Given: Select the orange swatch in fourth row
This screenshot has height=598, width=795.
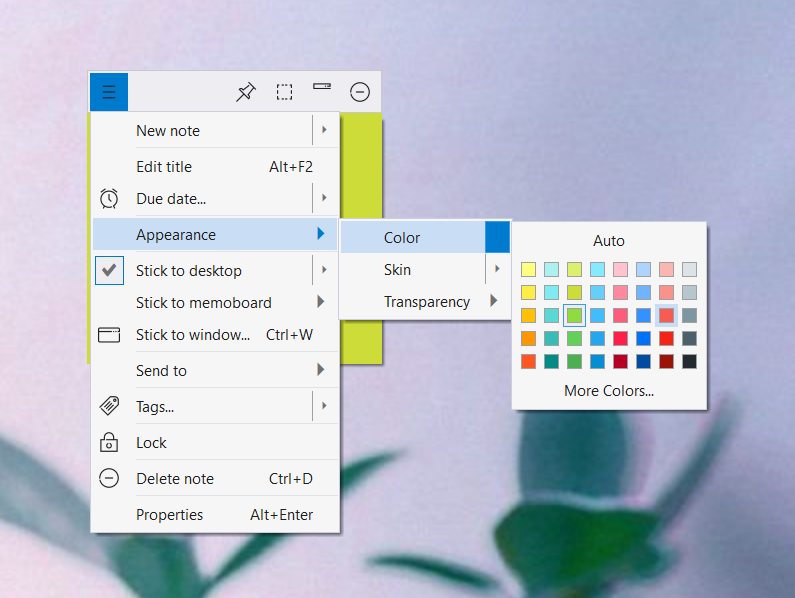Looking at the screenshot, I should click(528, 338).
